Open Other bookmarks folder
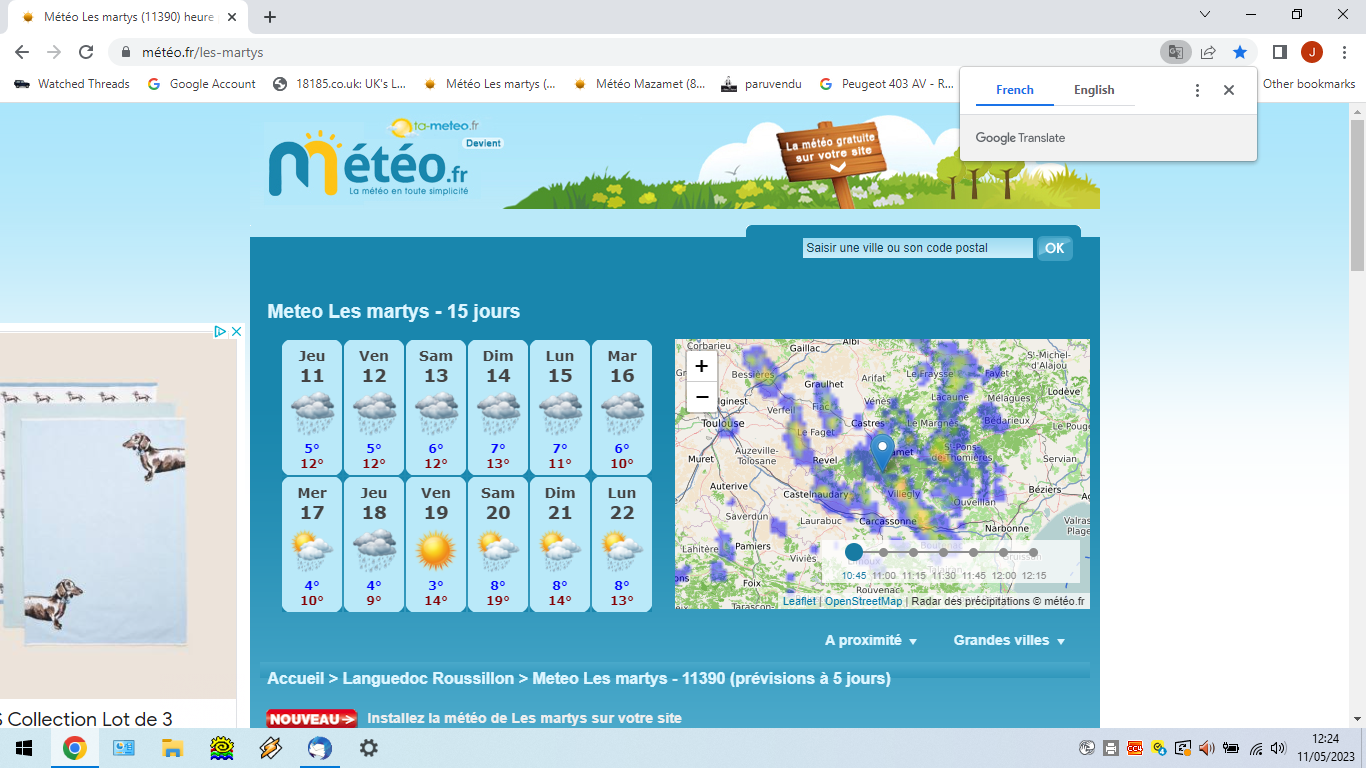 [1308, 84]
